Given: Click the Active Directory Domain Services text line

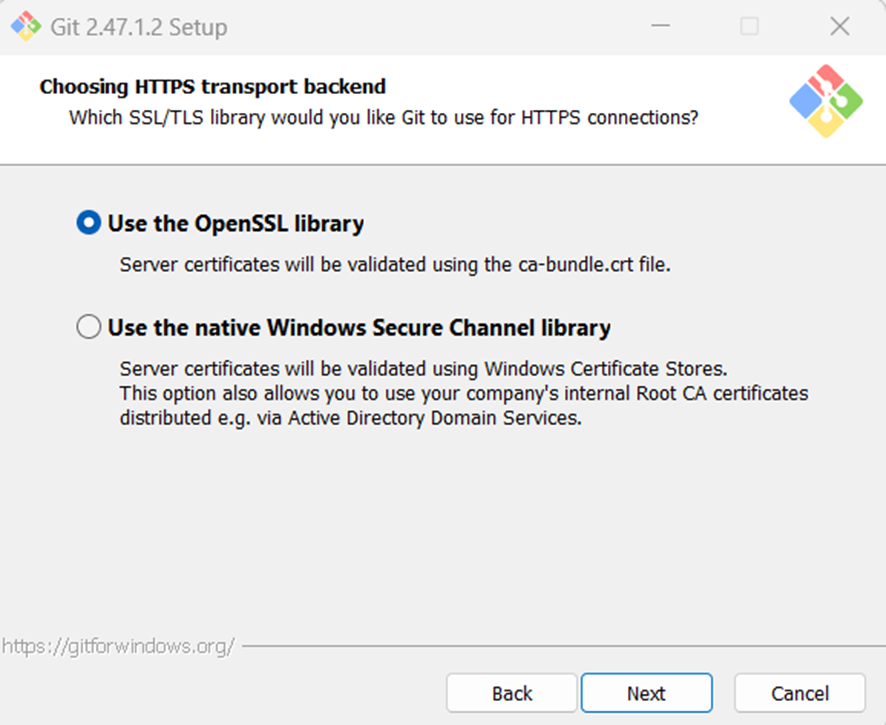Looking at the screenshot, I should point(350,419).
